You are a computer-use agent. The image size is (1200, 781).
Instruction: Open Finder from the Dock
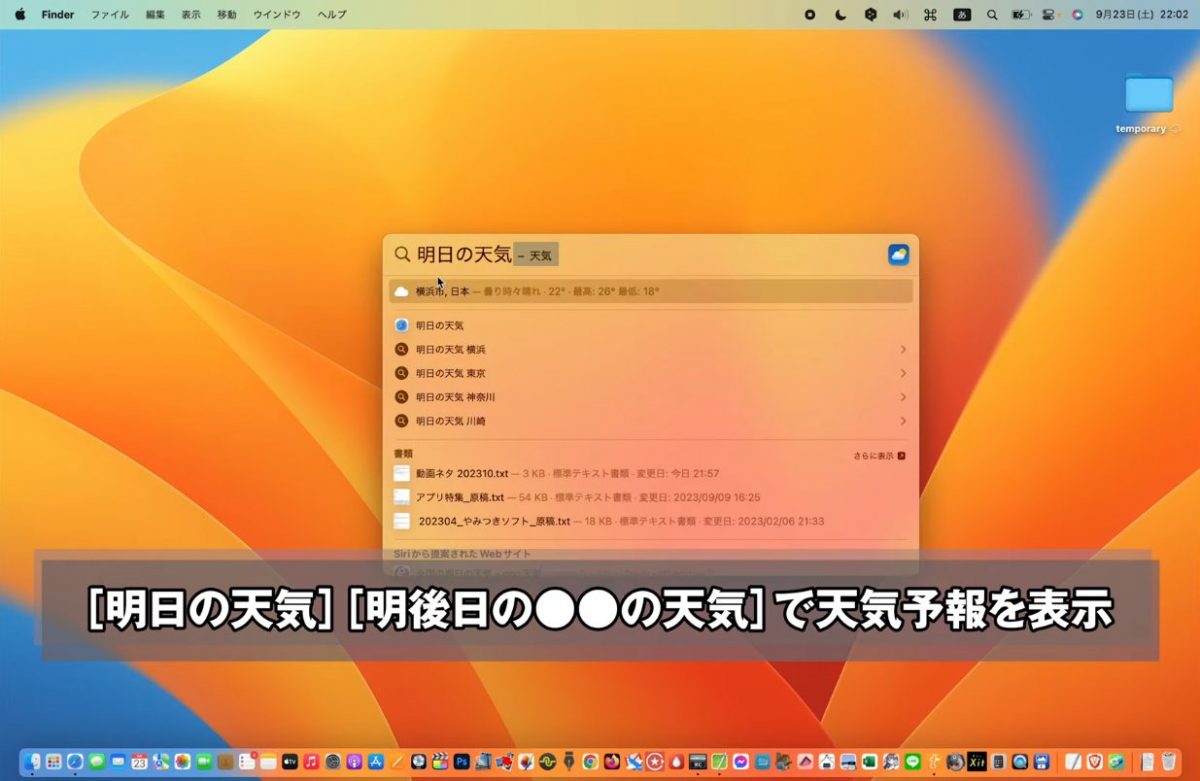click(x=32, y=762)
